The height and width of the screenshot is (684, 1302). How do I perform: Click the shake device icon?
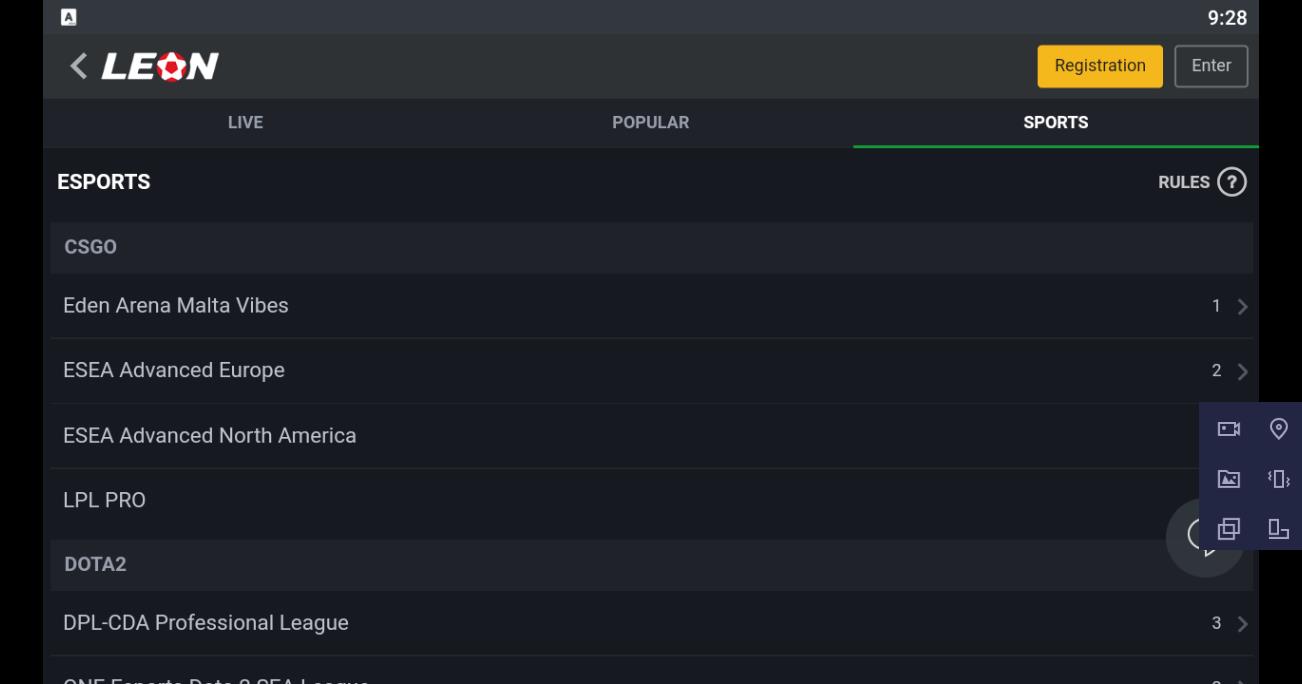[x=1278, y=479]
